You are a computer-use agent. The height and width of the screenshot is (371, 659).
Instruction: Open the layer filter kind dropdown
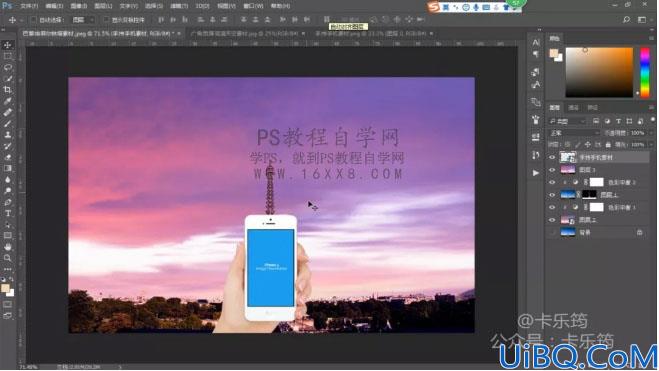click(x=567, y=121)
